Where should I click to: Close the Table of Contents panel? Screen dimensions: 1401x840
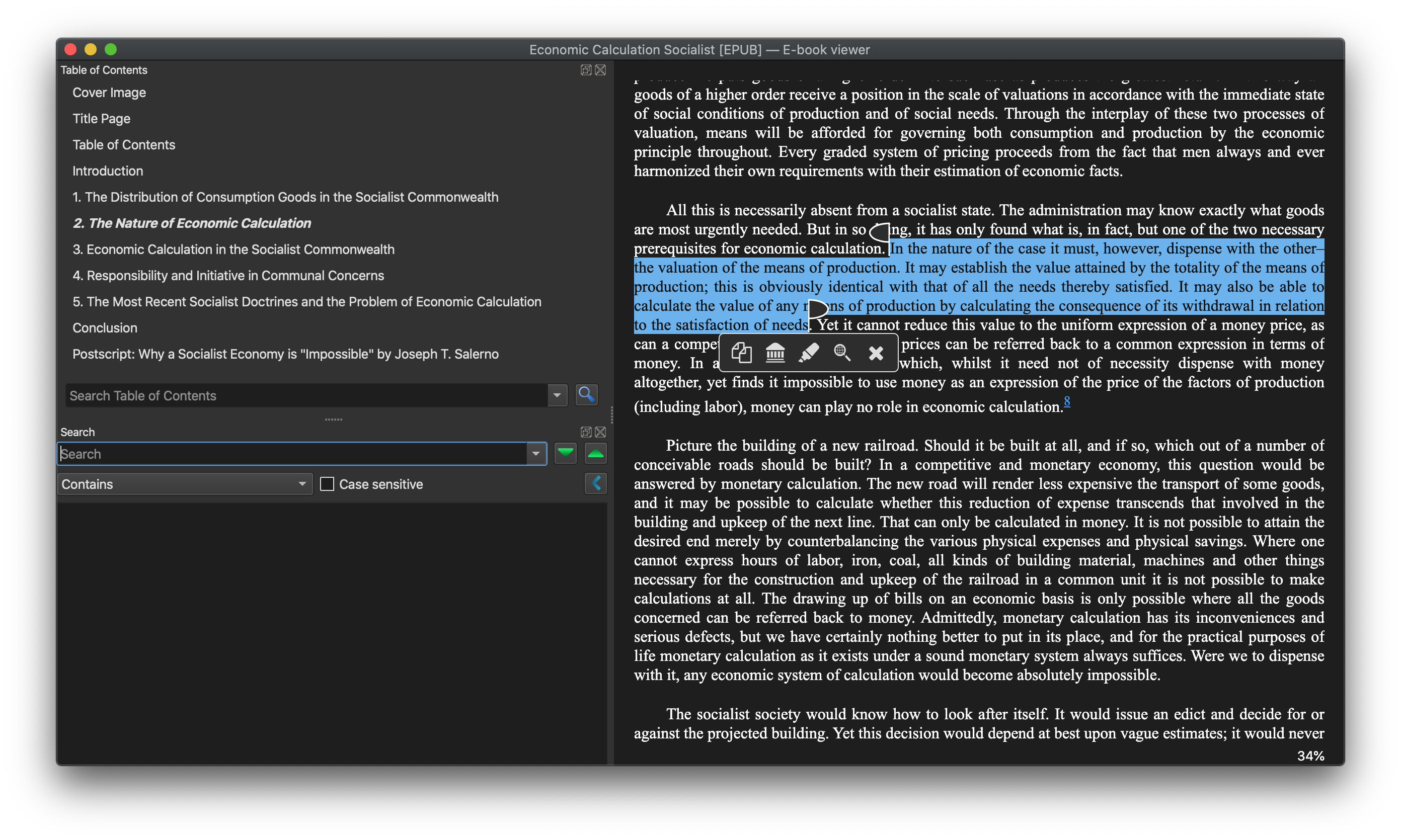point(600,69)
